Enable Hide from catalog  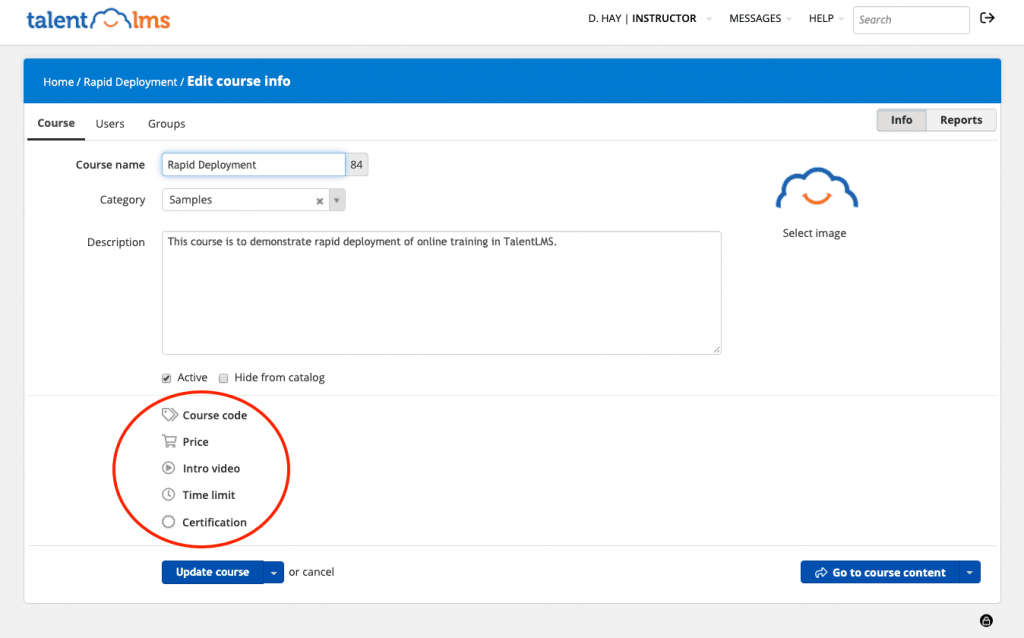tap(223, 377)
